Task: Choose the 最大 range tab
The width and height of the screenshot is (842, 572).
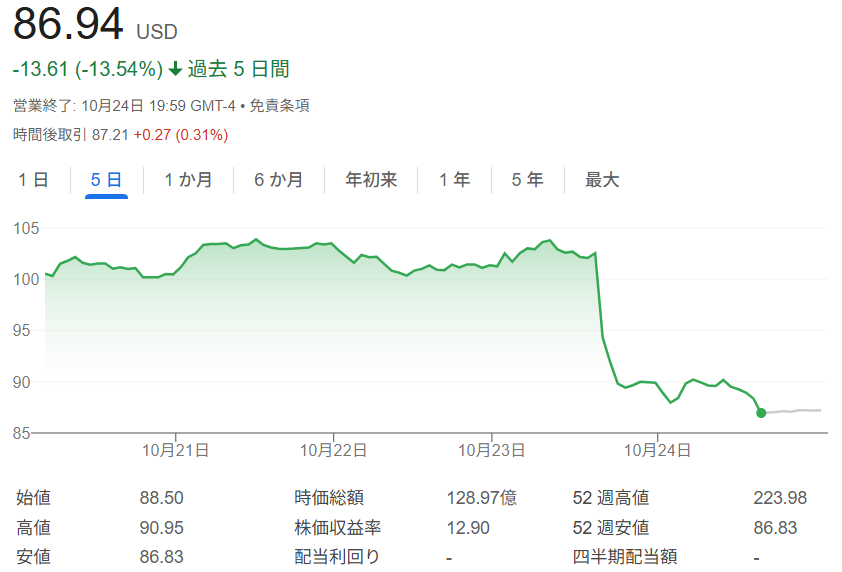Action: pyautogui.click(x=602, y=180)
